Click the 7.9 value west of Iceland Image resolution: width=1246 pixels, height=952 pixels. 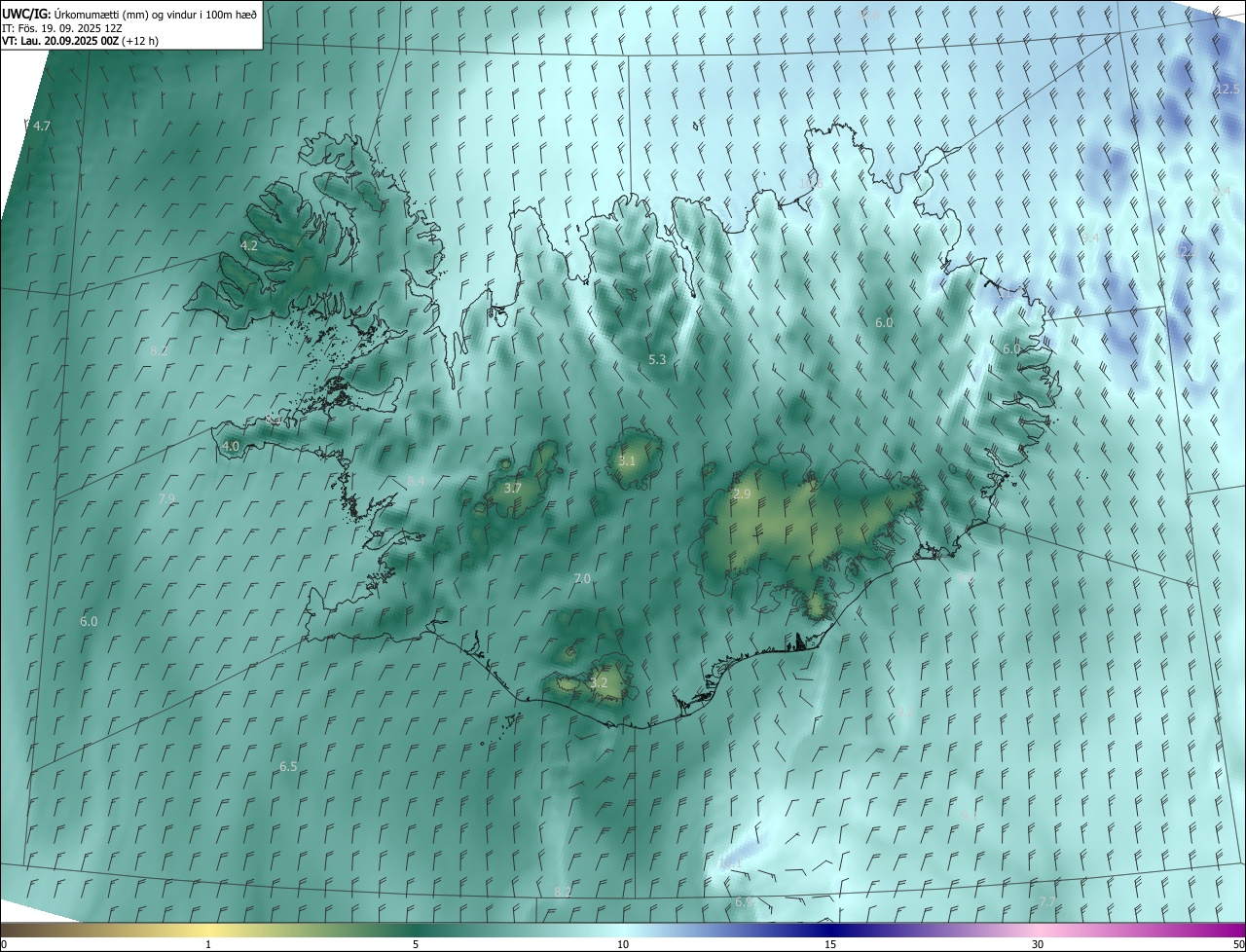pos(166,499)
